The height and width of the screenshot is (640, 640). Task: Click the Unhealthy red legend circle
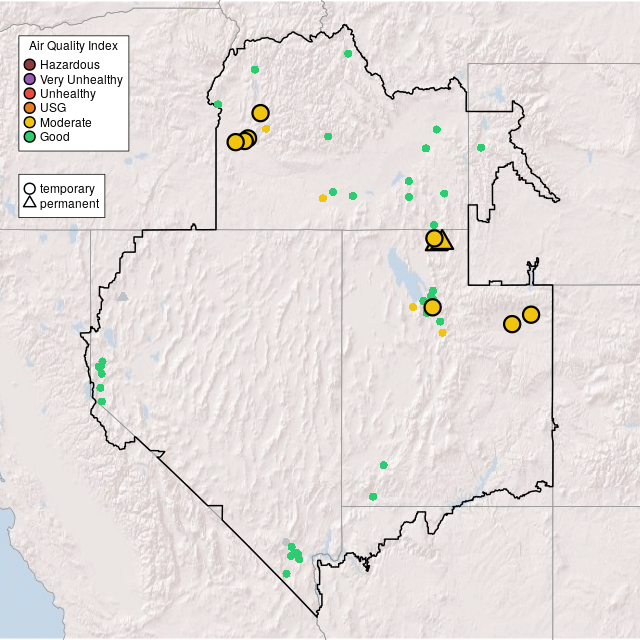[30, 93]
